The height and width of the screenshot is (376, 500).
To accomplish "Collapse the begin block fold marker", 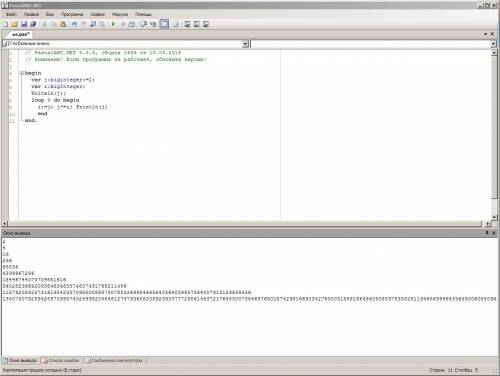I will click(x=22, y=73).
